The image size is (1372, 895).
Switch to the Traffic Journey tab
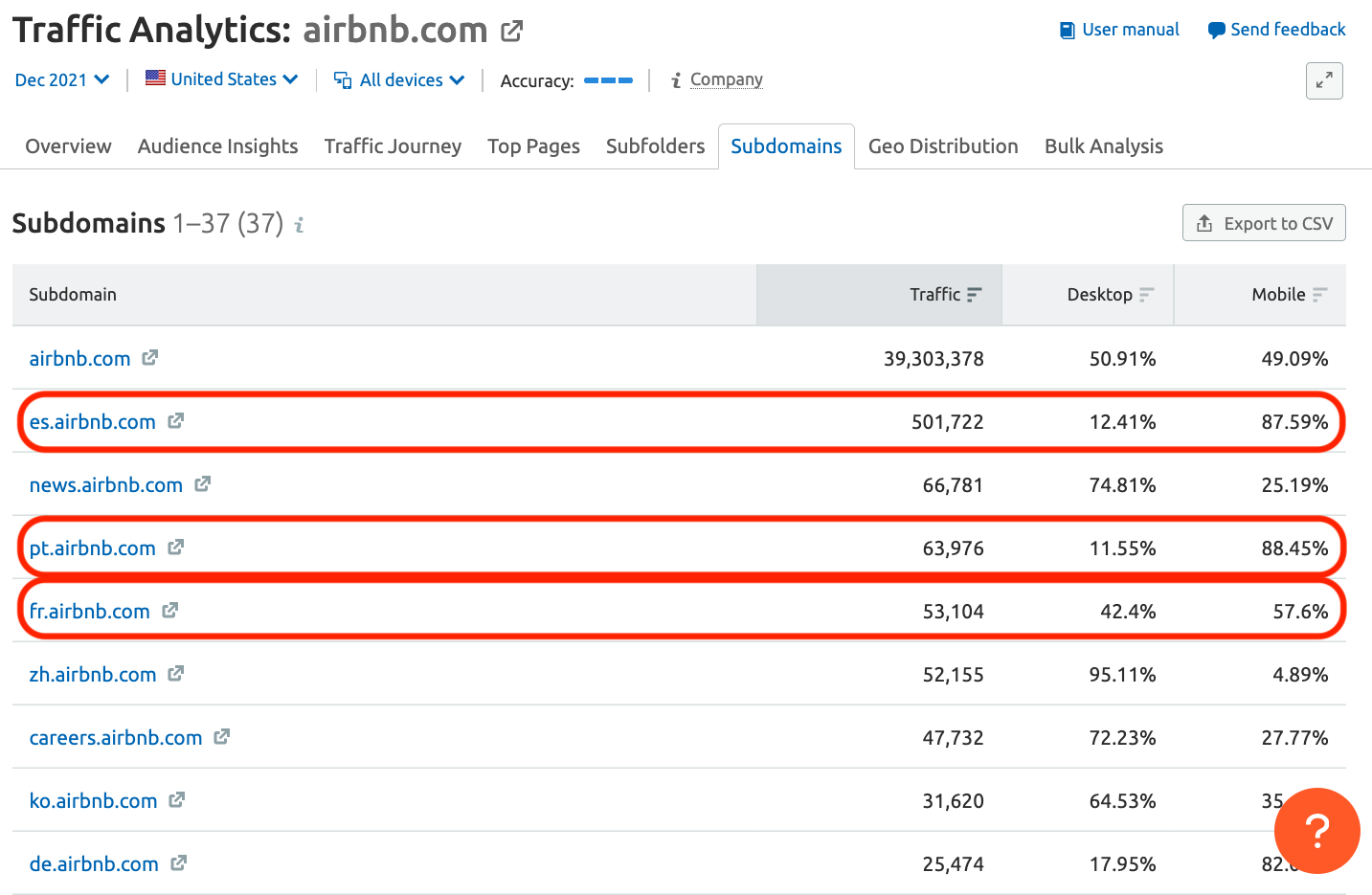pos(393,146)
